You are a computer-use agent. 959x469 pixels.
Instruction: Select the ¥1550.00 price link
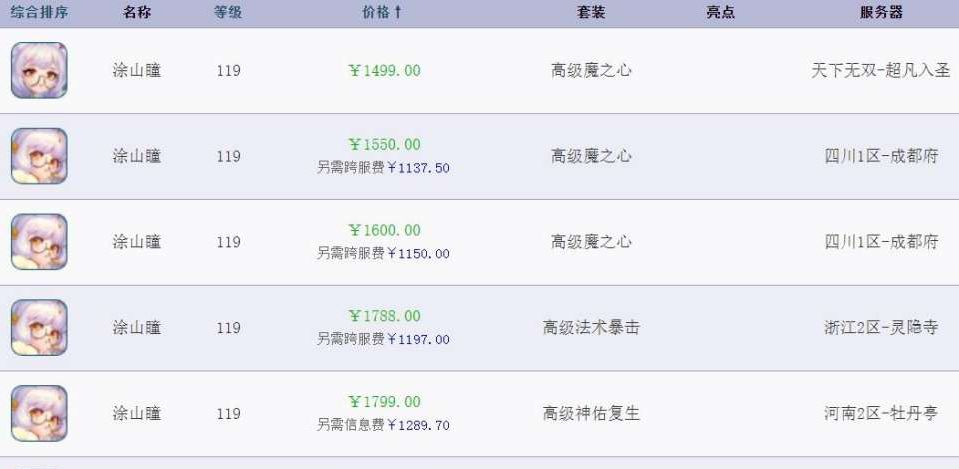coord(385,144)
